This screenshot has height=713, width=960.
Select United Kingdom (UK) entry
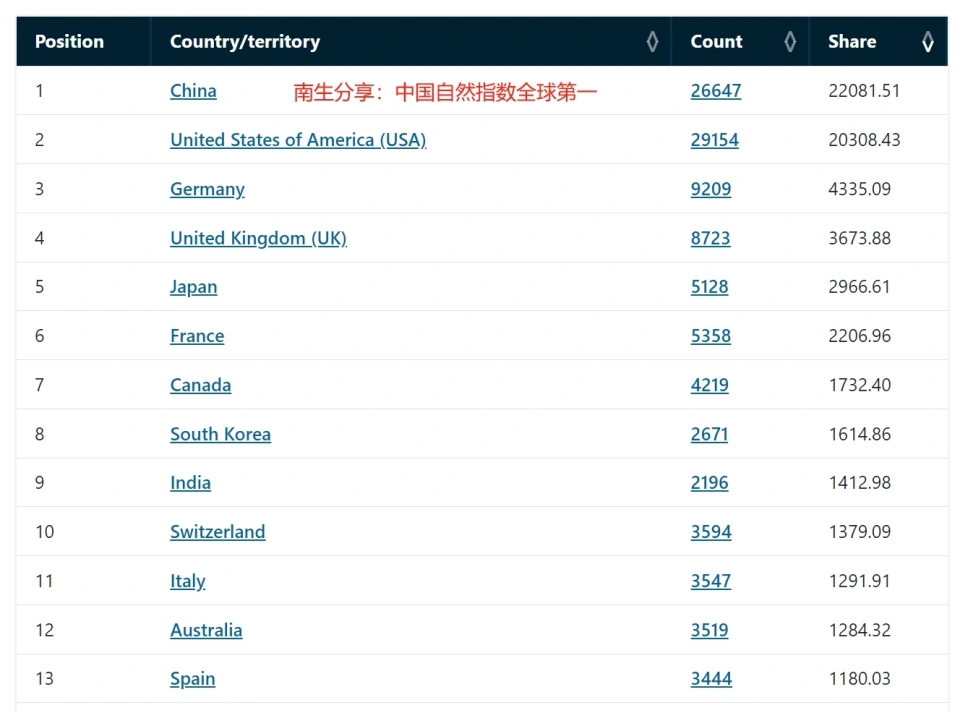tap(258, 238)
